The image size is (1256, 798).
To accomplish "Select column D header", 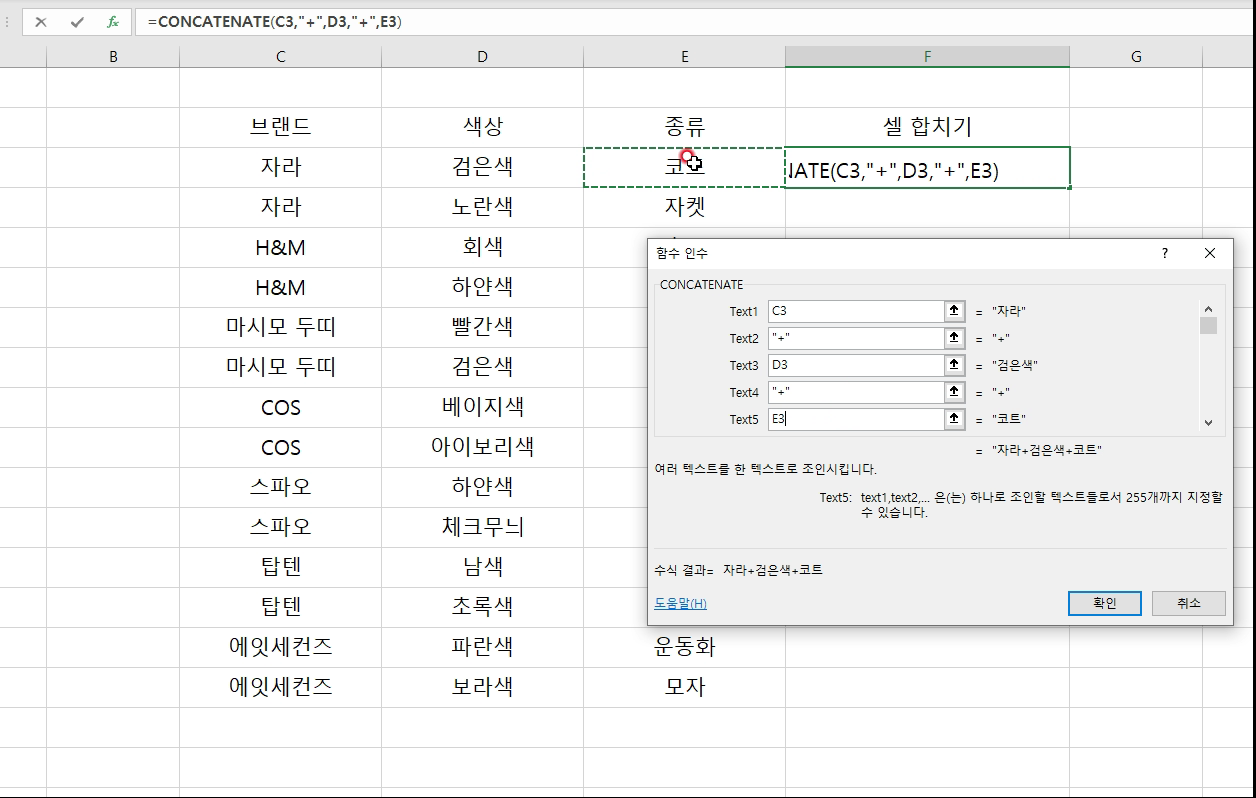I will 482,57.
